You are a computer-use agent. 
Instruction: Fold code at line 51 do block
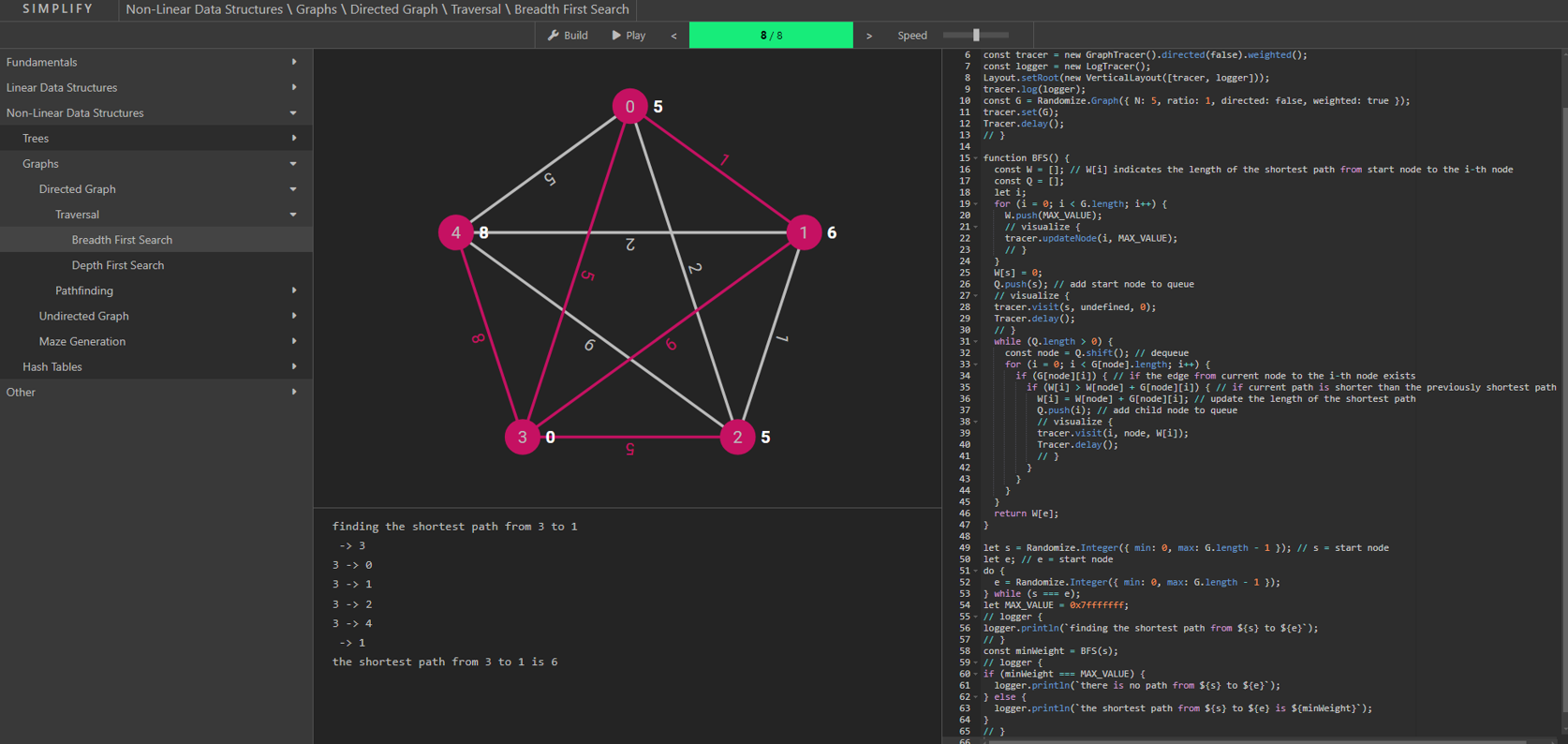(x=975, y=571)
